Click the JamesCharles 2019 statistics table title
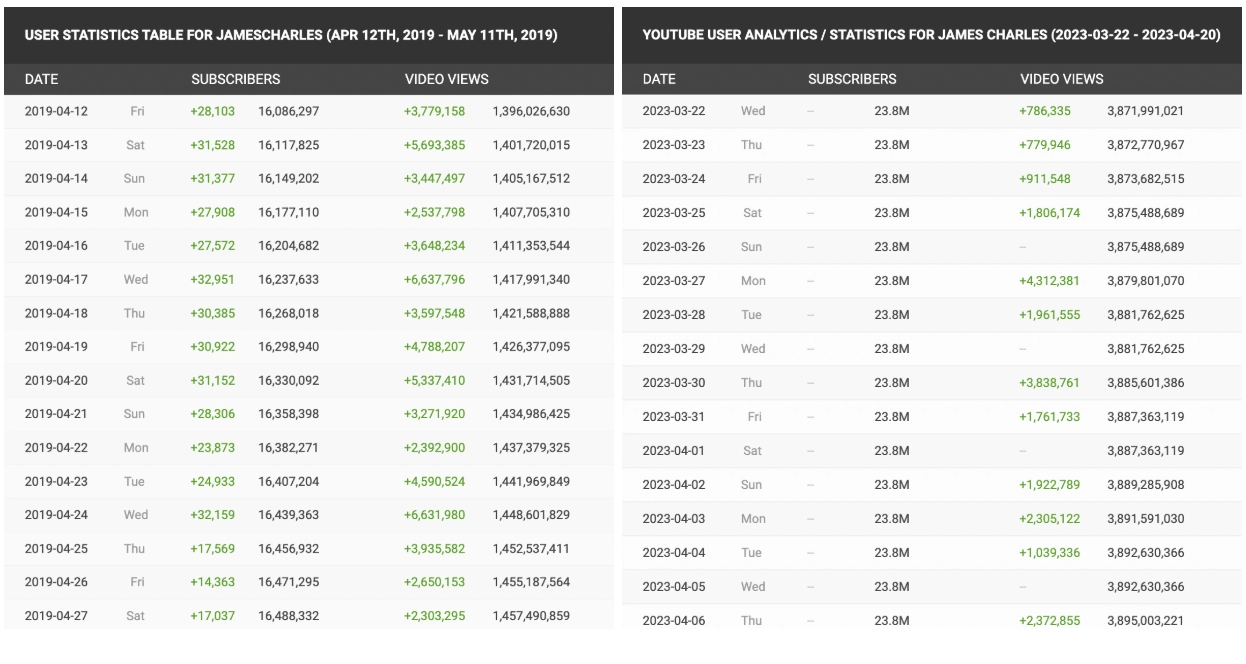This screenshot has width=1246, height=664. click(x=291, y=35)
